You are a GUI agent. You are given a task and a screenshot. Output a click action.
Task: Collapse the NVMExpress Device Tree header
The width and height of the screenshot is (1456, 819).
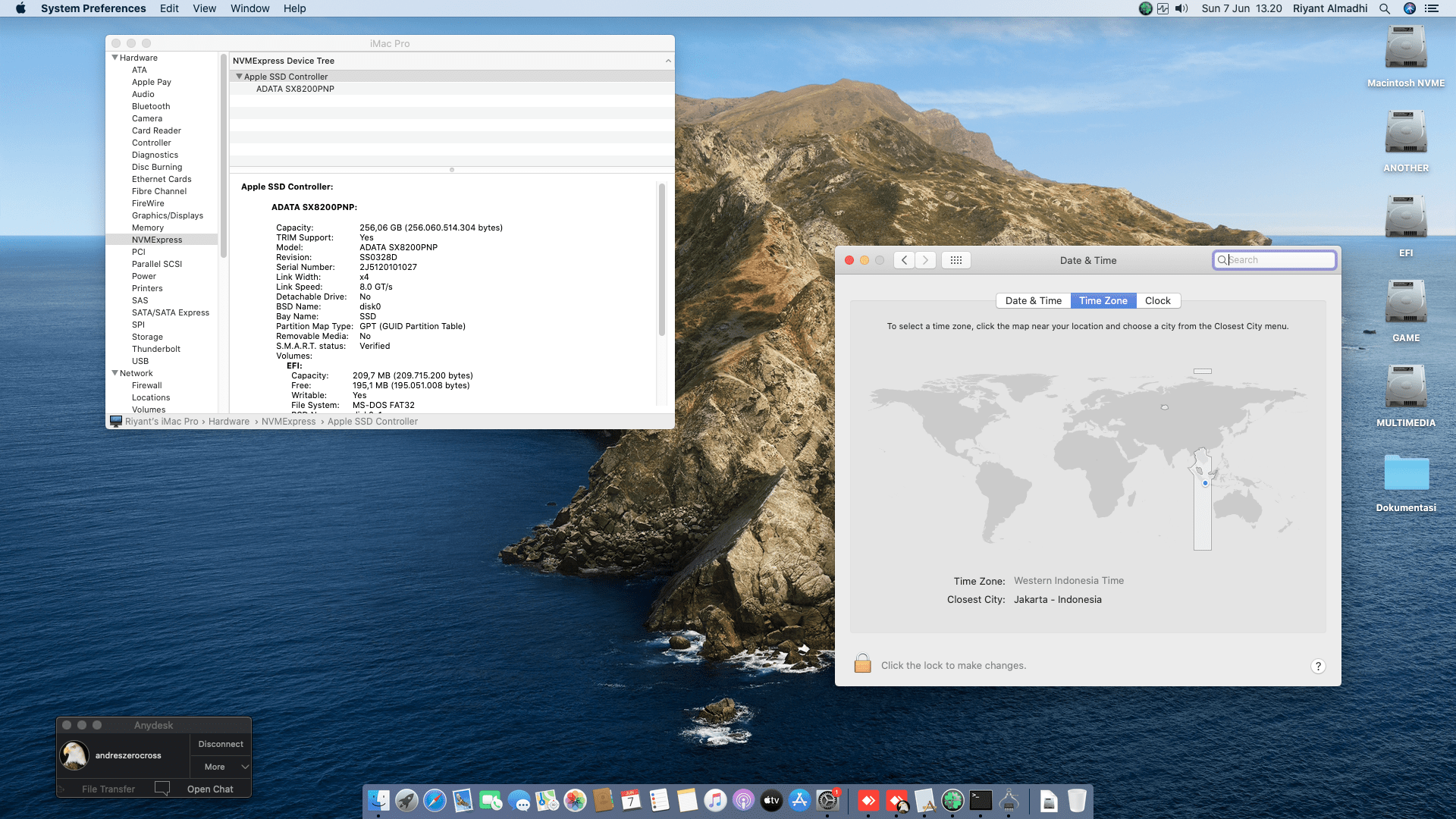[x=668, y=61]
